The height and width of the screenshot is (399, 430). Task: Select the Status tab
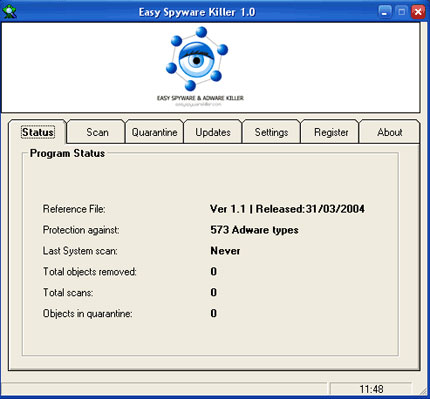pos(38,132)
